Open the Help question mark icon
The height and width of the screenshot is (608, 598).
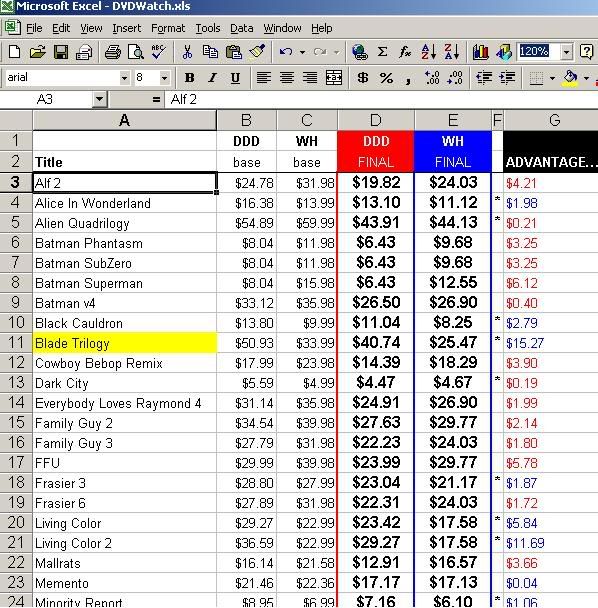click(x=586, y=52)
